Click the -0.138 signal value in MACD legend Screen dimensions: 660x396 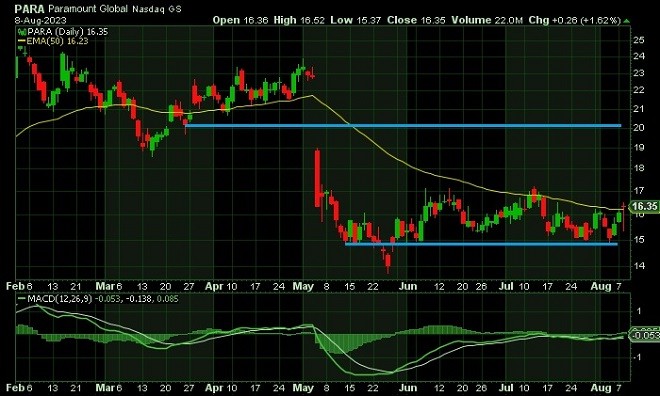tap(139, 299)
